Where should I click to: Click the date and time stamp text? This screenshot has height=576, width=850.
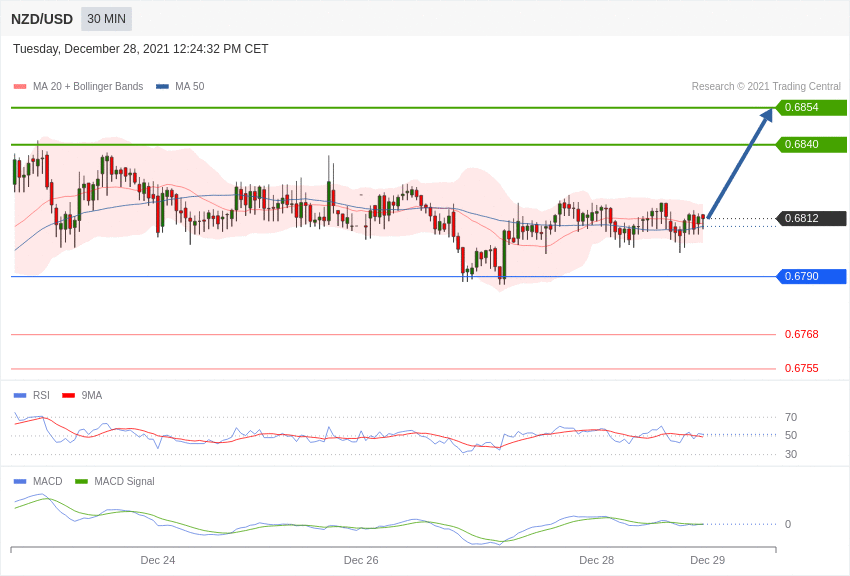coord(140,49)
